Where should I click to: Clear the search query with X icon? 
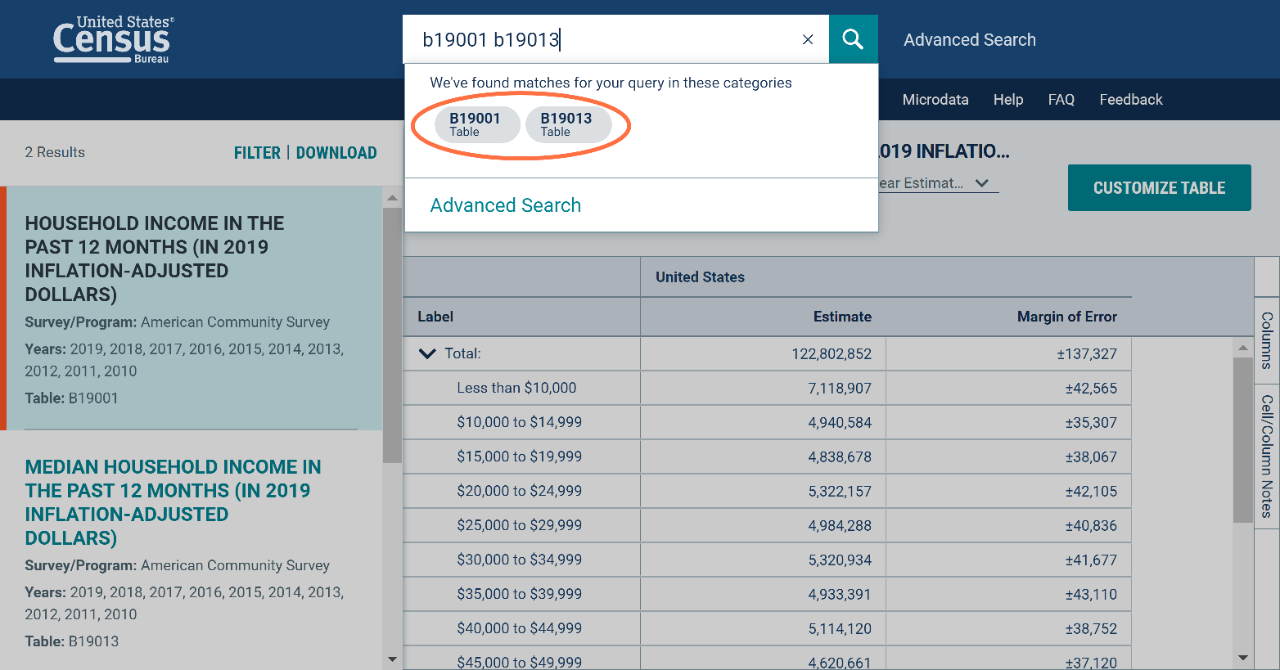pos(808,40)
